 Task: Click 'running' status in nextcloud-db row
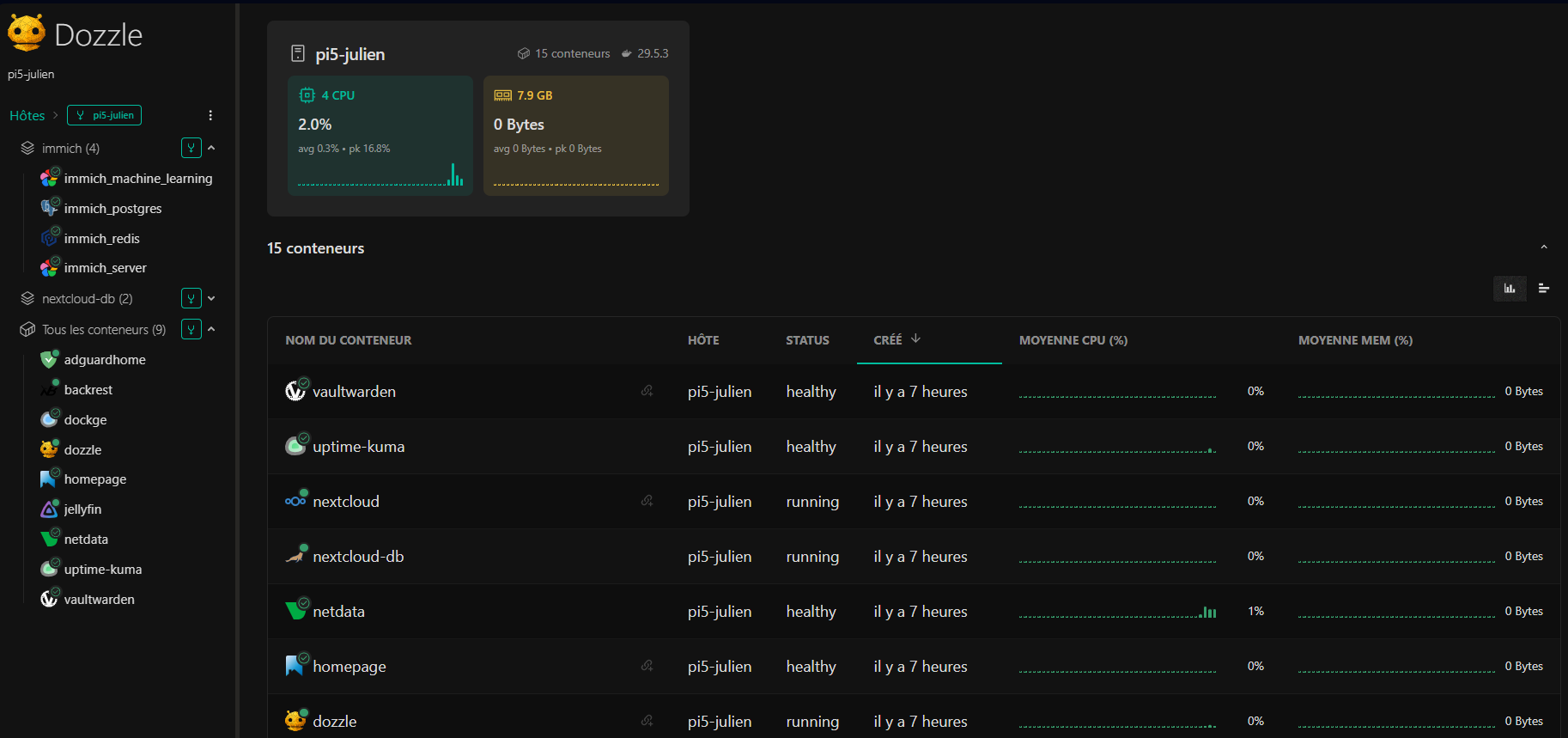[812, 557]
